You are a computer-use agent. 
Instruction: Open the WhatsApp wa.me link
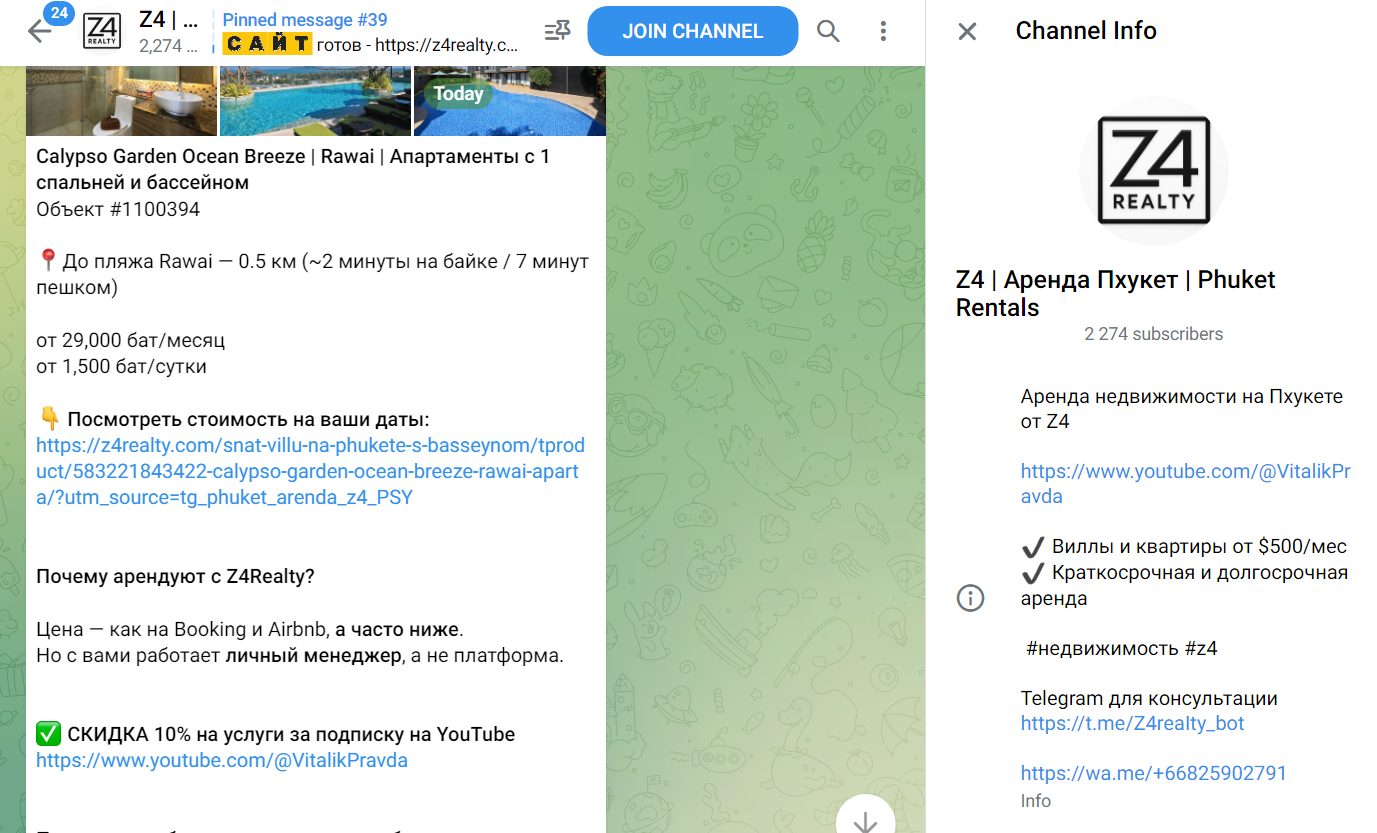tap(1154, 773)
